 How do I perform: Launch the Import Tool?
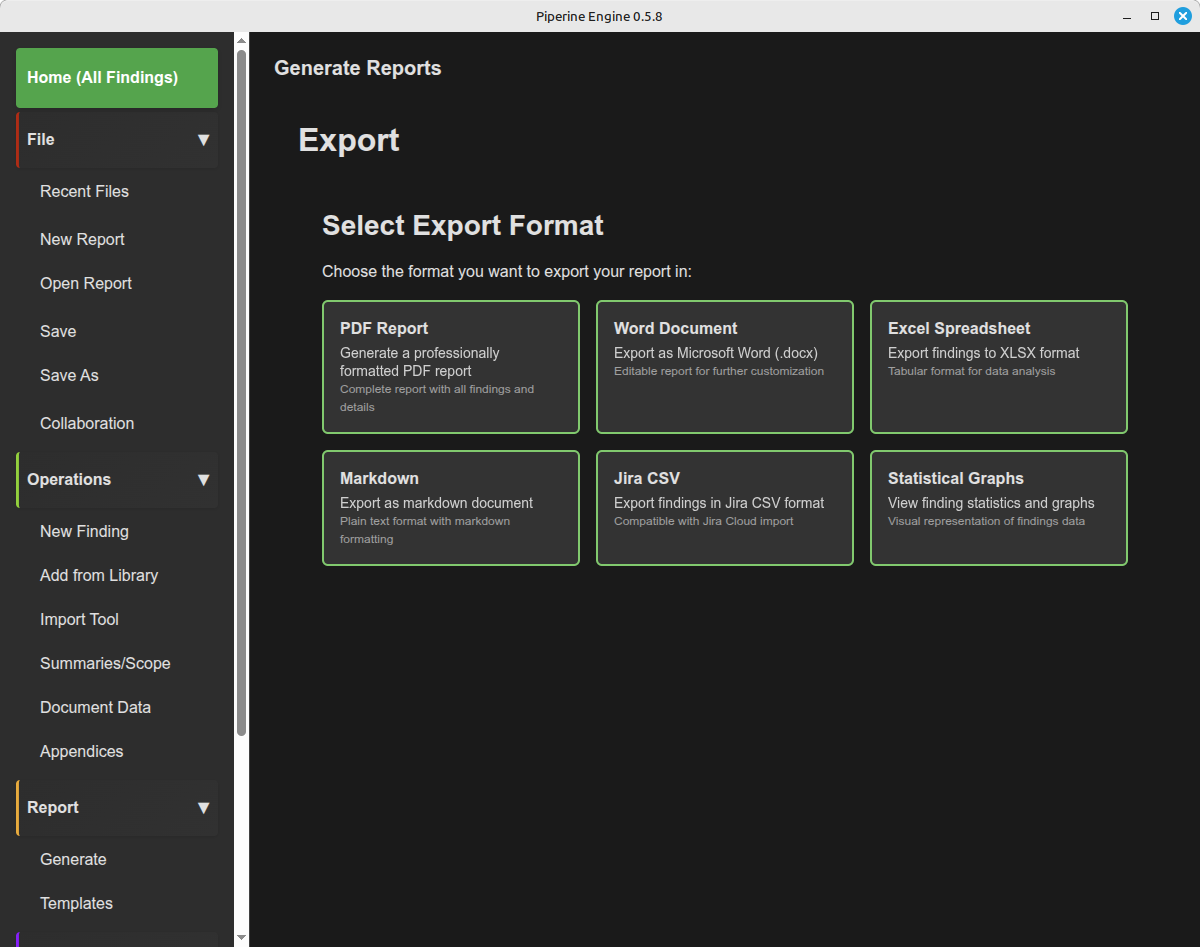79,619
